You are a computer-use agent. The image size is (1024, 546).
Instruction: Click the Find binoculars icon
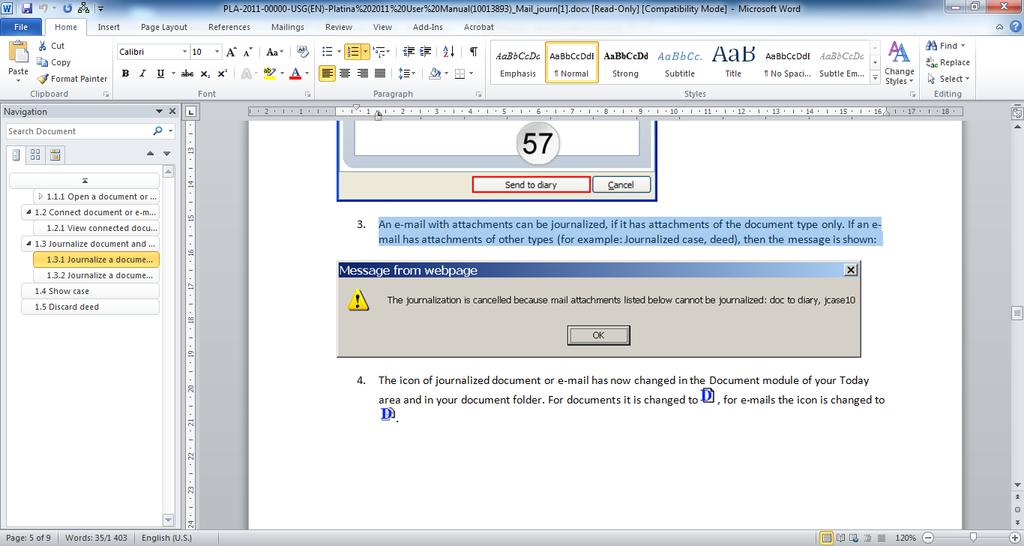coord(931,46)
